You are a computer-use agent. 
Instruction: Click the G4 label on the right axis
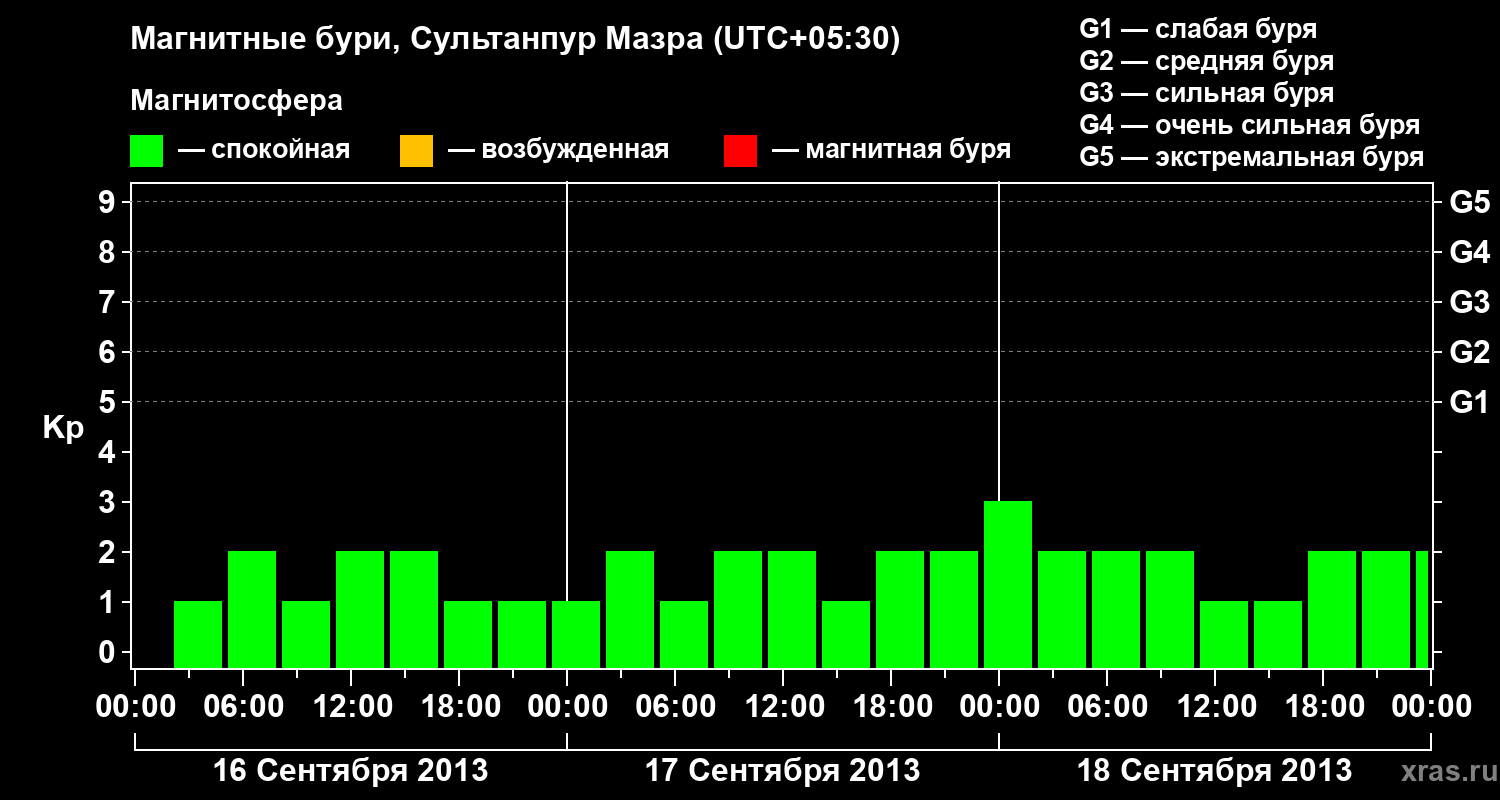tap(1470, 252)
